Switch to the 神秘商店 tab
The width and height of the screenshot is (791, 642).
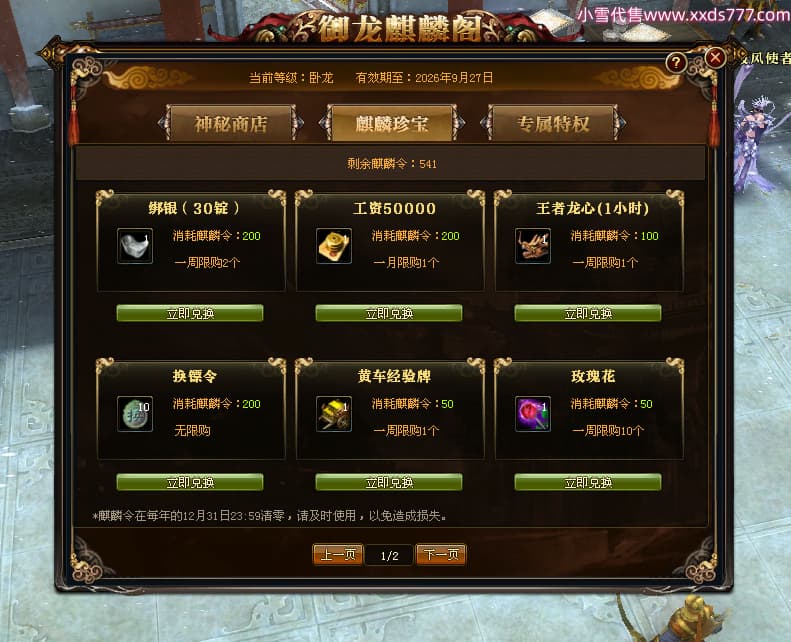tap(231, 124)
